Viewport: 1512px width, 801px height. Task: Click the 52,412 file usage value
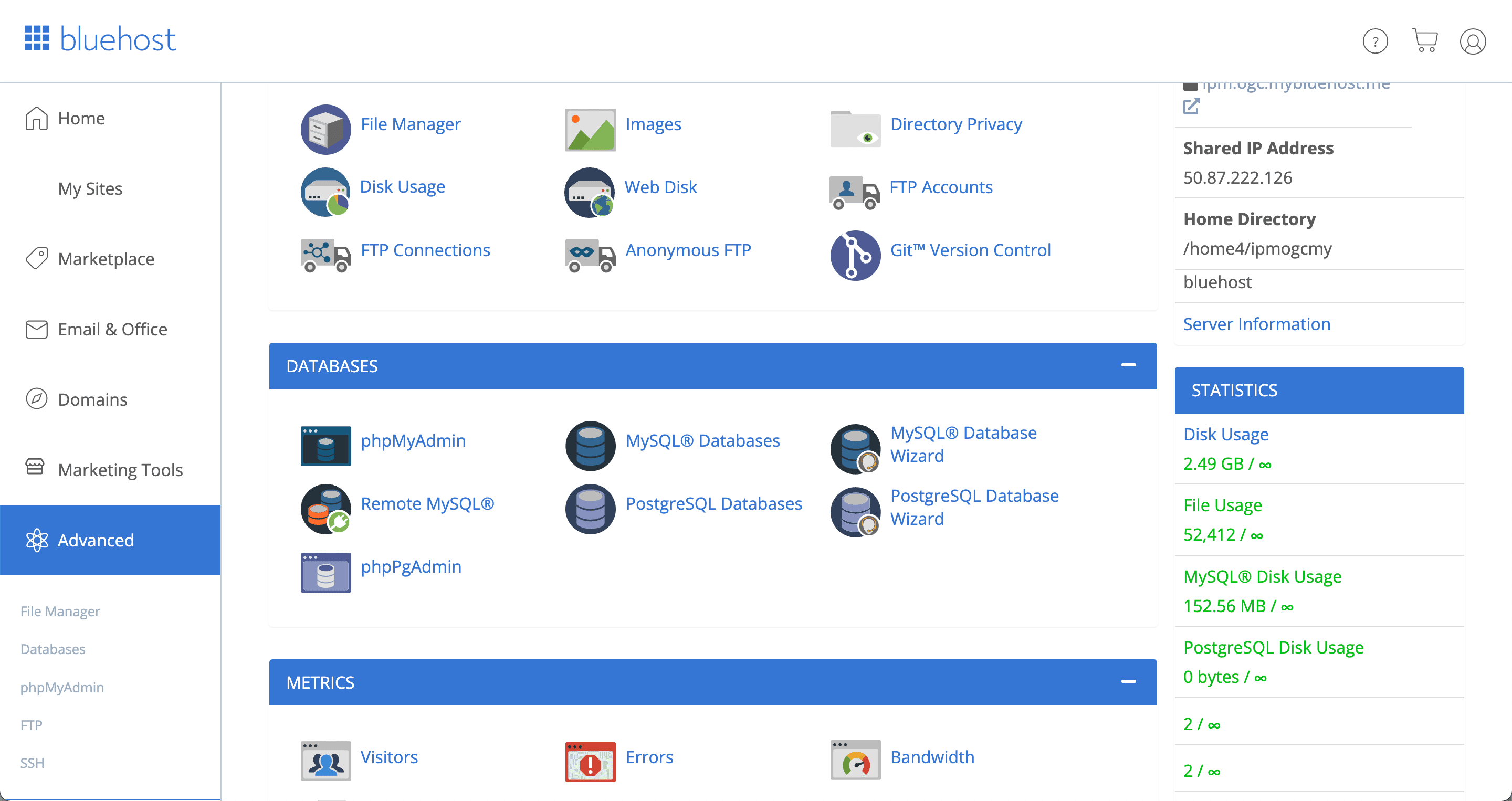pos(1223,534)
